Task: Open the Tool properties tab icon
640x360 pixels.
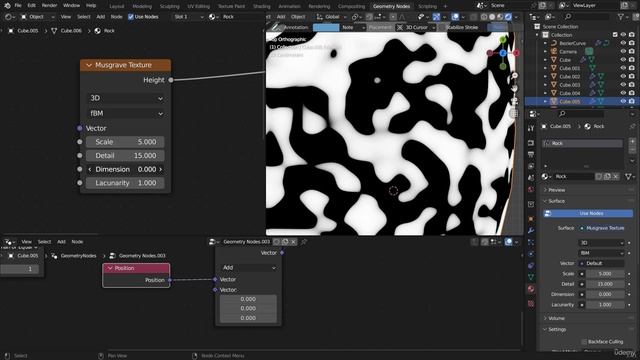Action: click(531, 128)
